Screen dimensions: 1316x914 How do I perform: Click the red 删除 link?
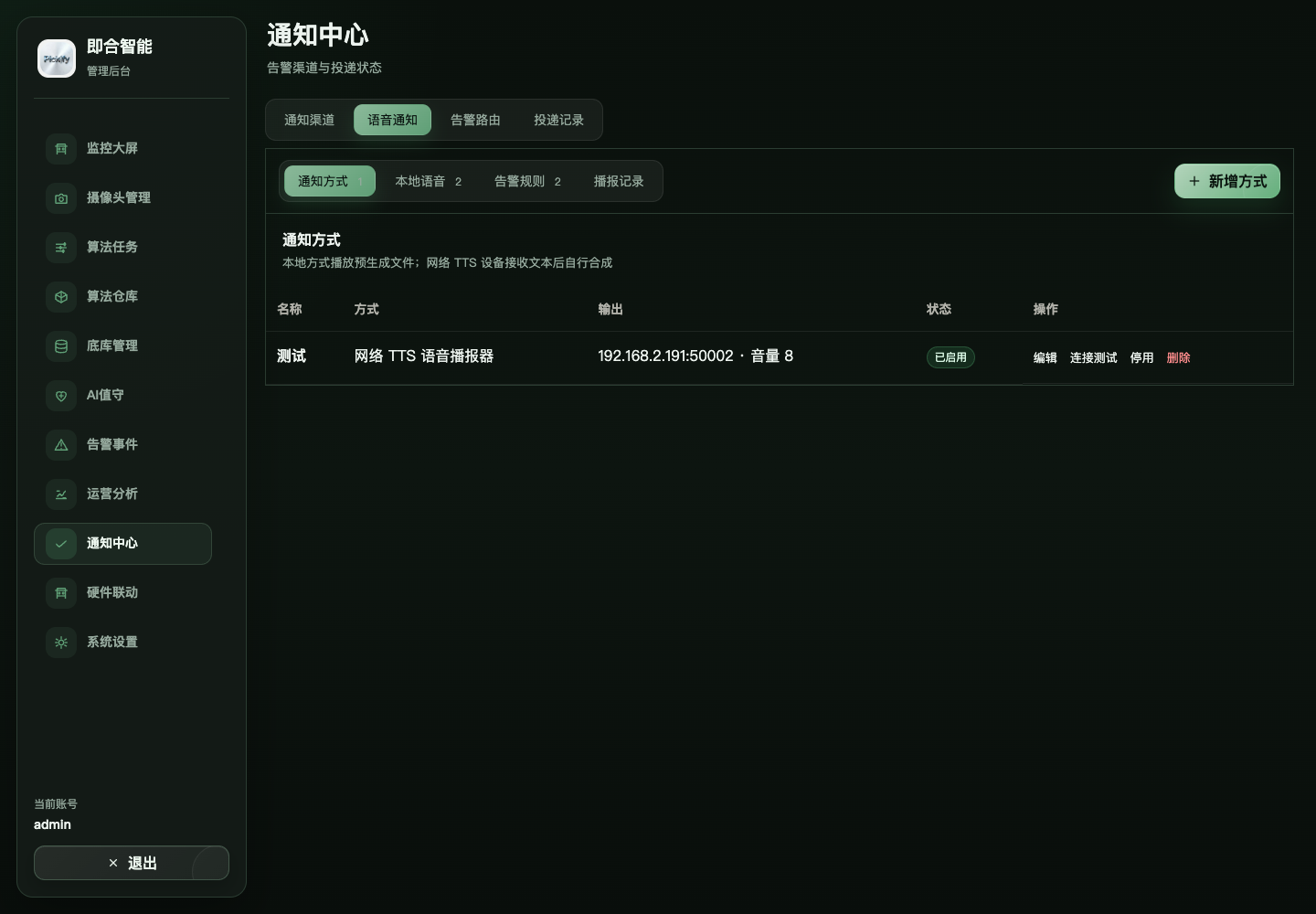tap(1178, 357)
